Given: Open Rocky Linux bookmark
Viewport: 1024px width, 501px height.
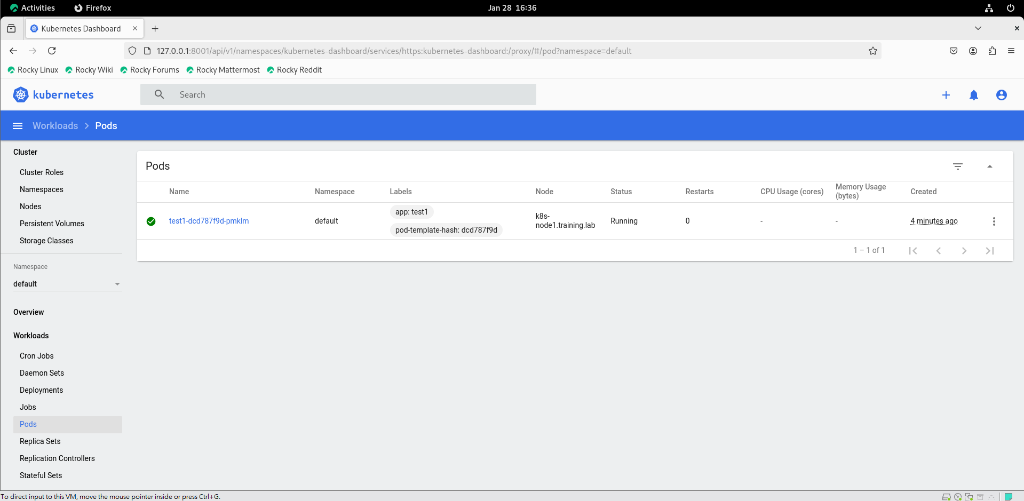Looking at the screenshot, I should point(33,70).
